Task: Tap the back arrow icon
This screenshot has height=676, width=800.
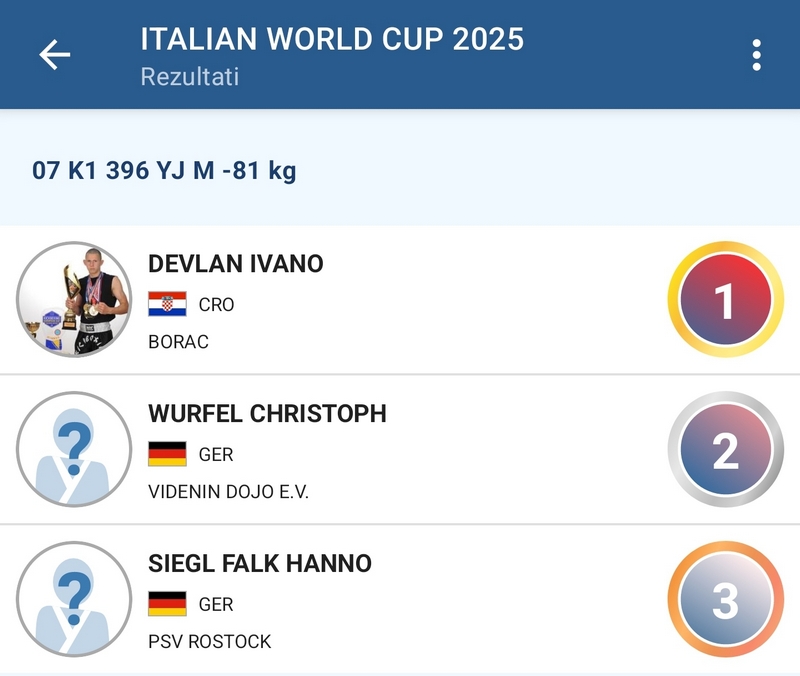Action: 54,55
